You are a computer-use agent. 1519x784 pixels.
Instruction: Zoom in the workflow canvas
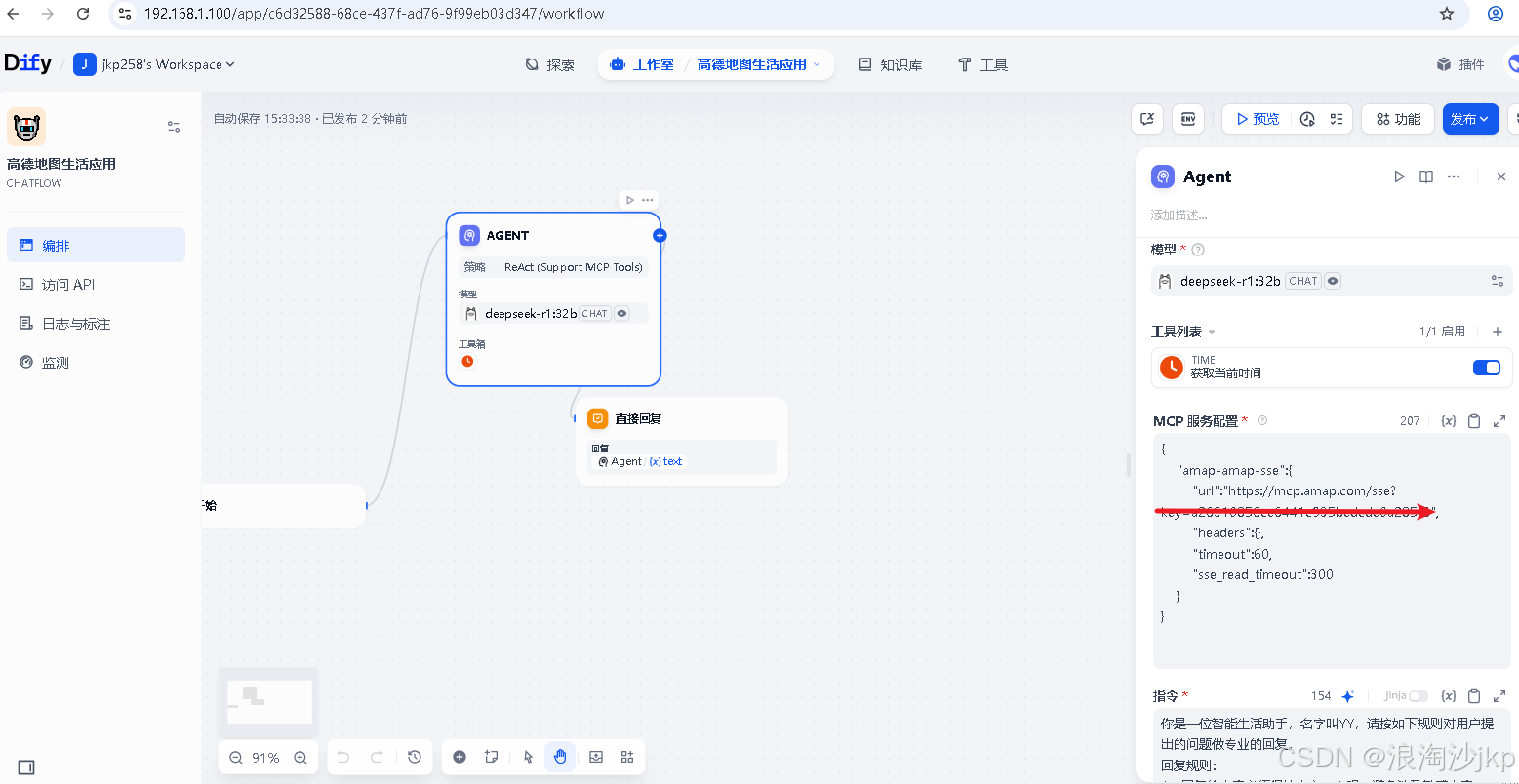click(300, 758)
